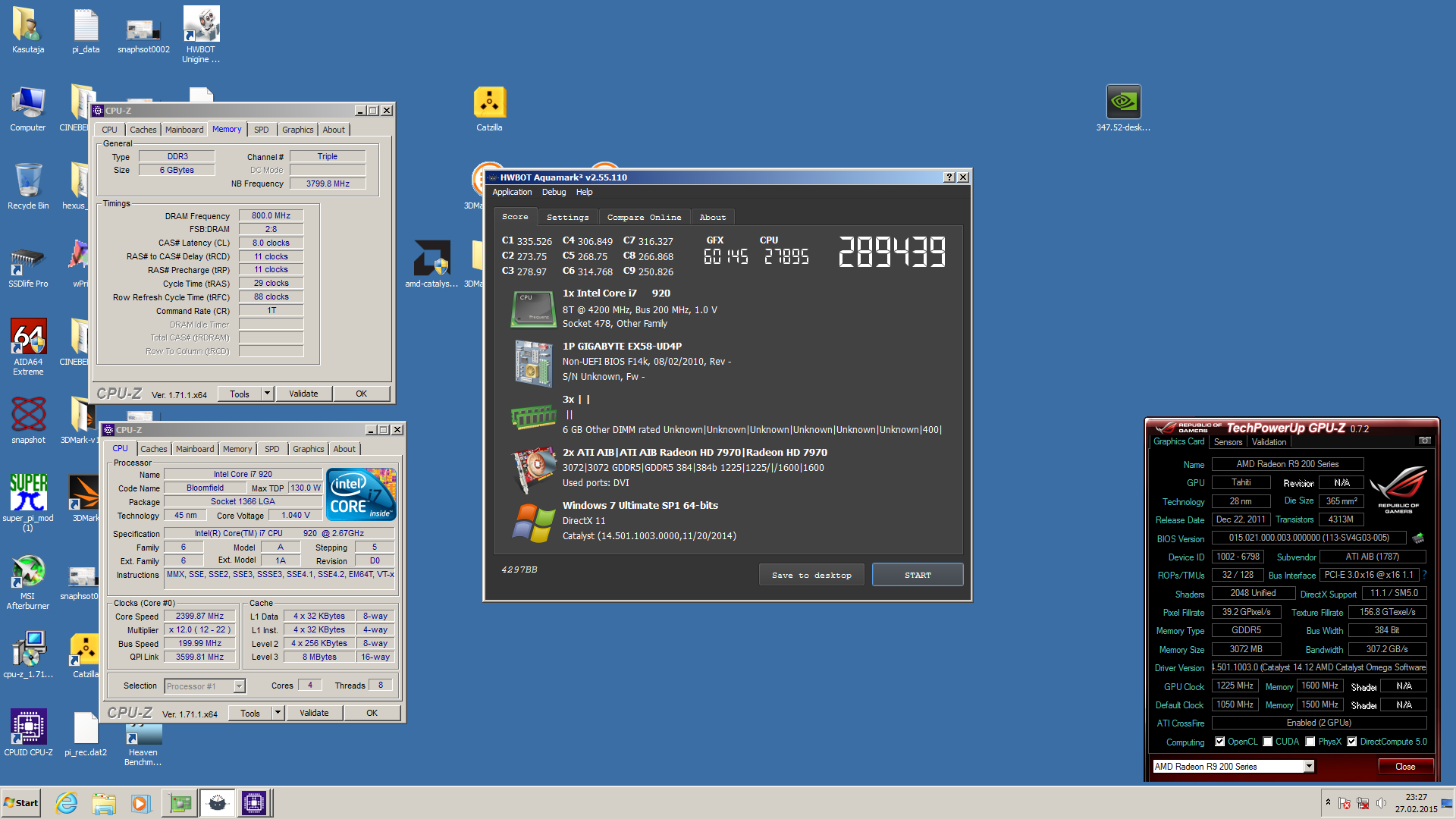Launch HWBOT Unigine shortcut
1456x819 pixels.
[x=201, y=34]
